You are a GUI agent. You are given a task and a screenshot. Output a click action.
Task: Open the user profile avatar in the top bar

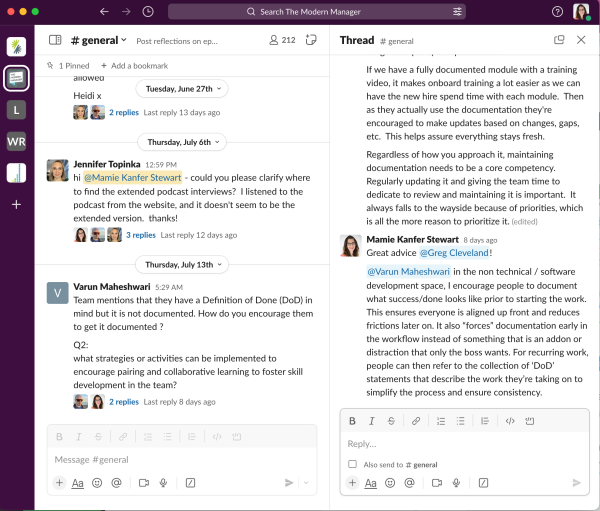581,11
